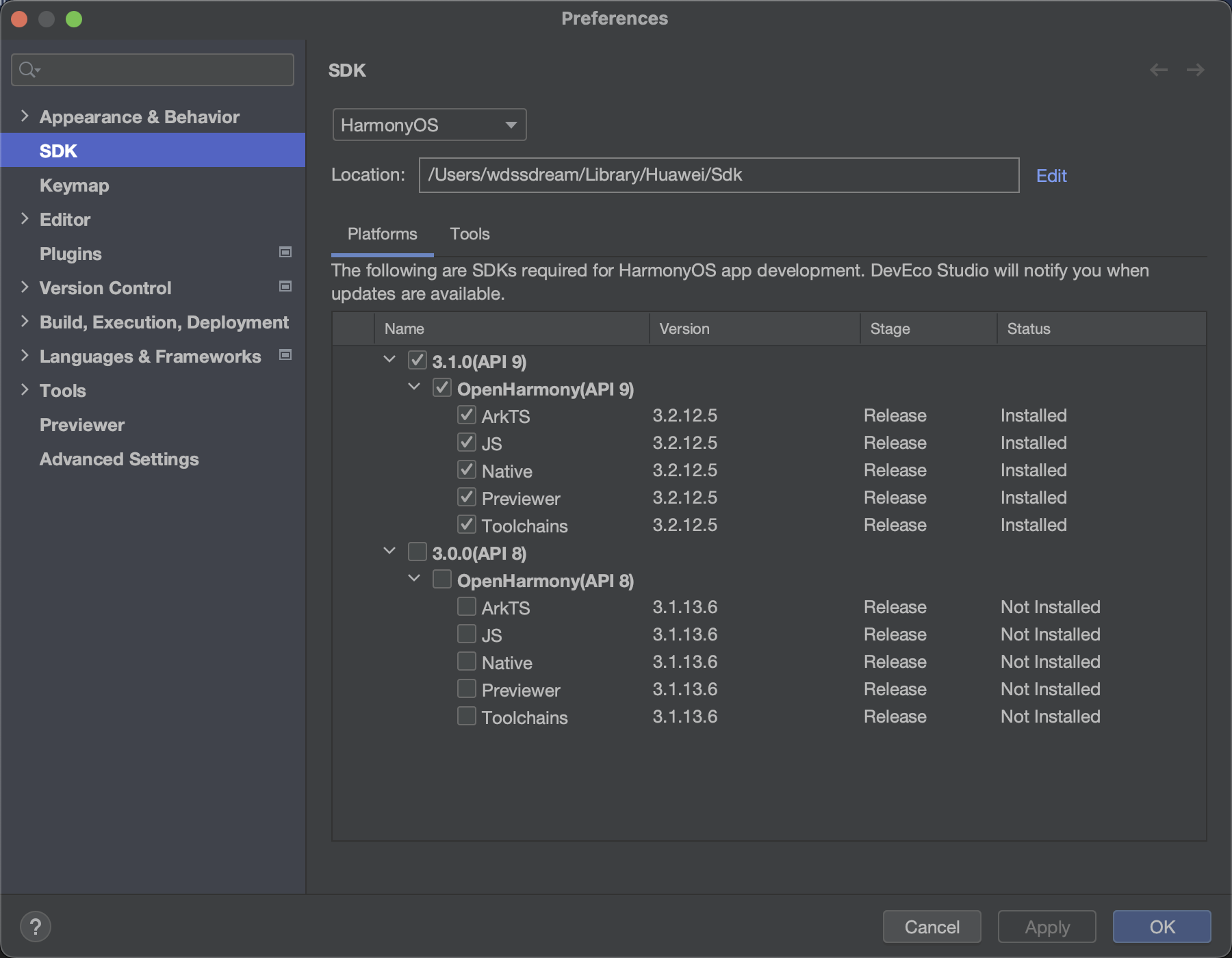The width and height of the screenshot is (1232, 958).
Task: Switch to the Platforms tab
Action: point(382,234)
